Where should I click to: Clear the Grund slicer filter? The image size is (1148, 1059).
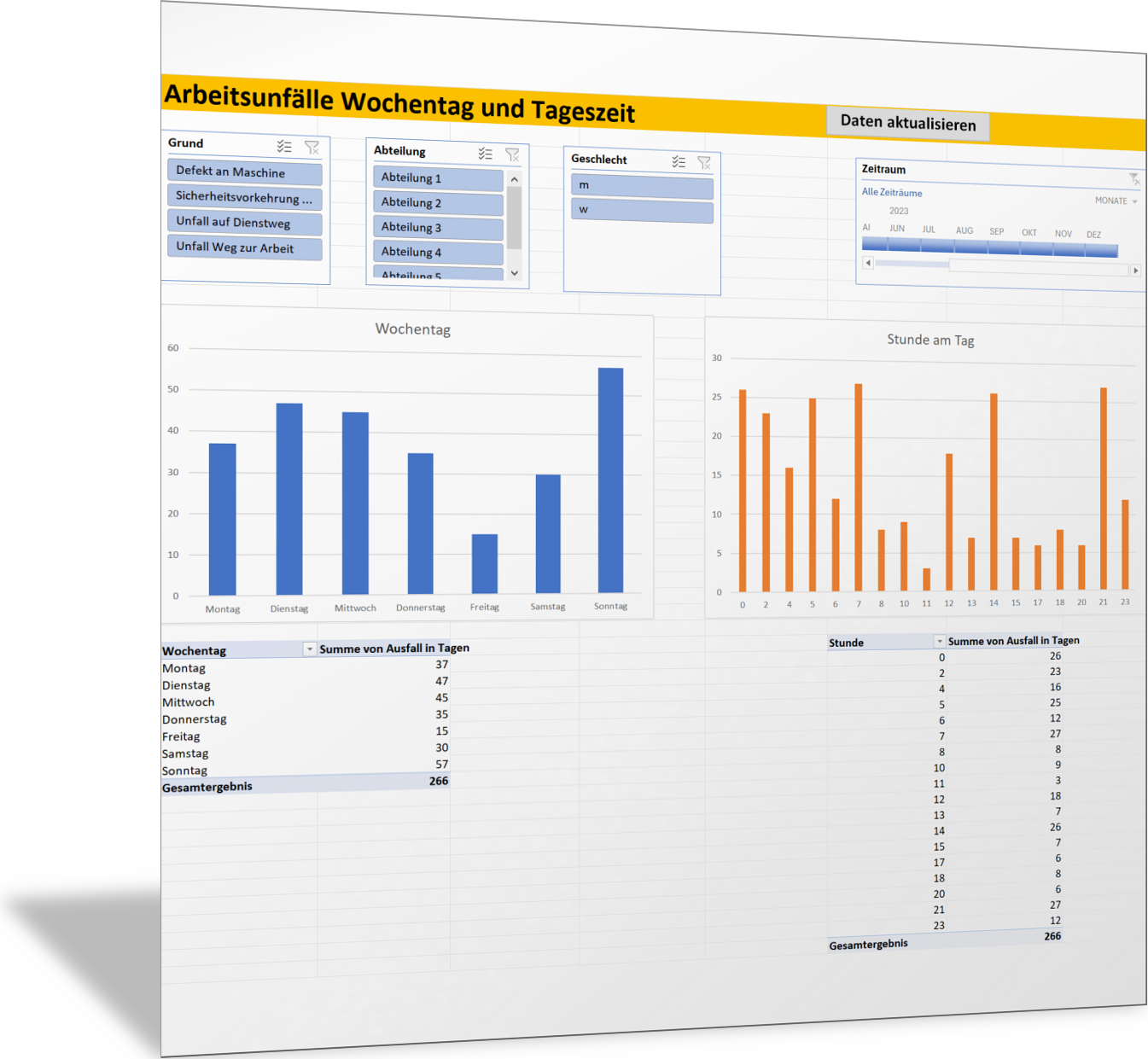pos(312,148)
